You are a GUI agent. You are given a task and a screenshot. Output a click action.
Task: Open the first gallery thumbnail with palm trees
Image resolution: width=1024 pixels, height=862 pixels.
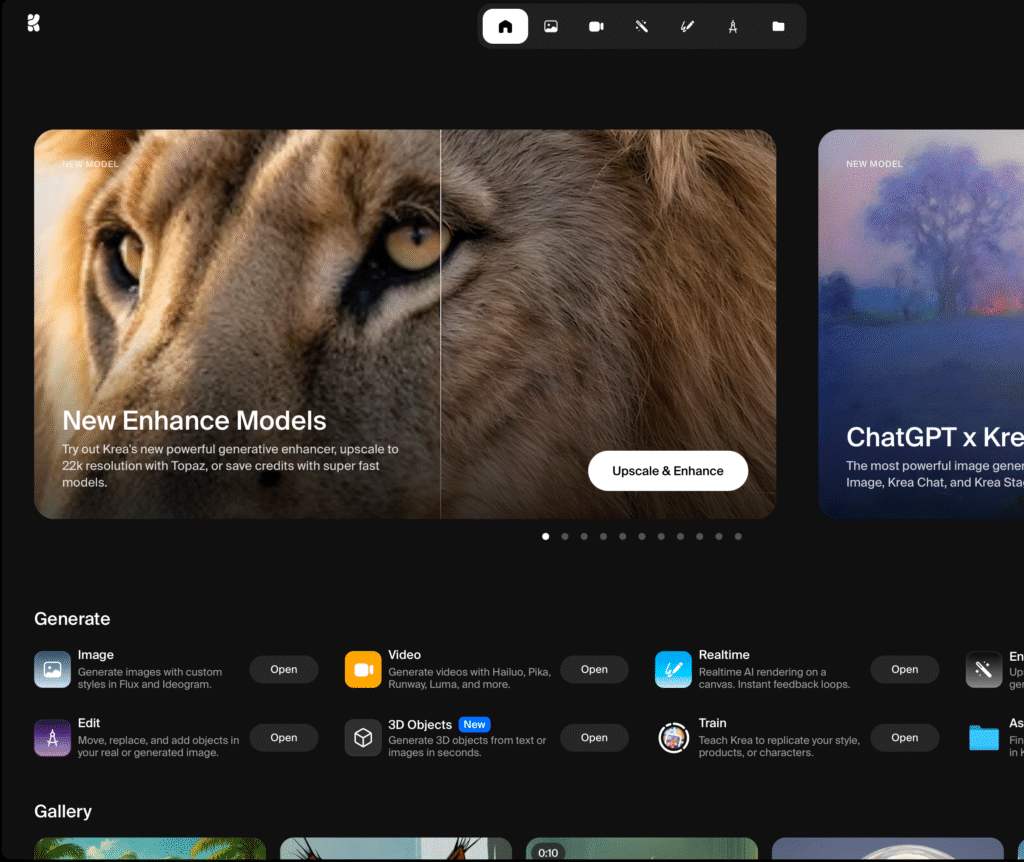point(150,849)
